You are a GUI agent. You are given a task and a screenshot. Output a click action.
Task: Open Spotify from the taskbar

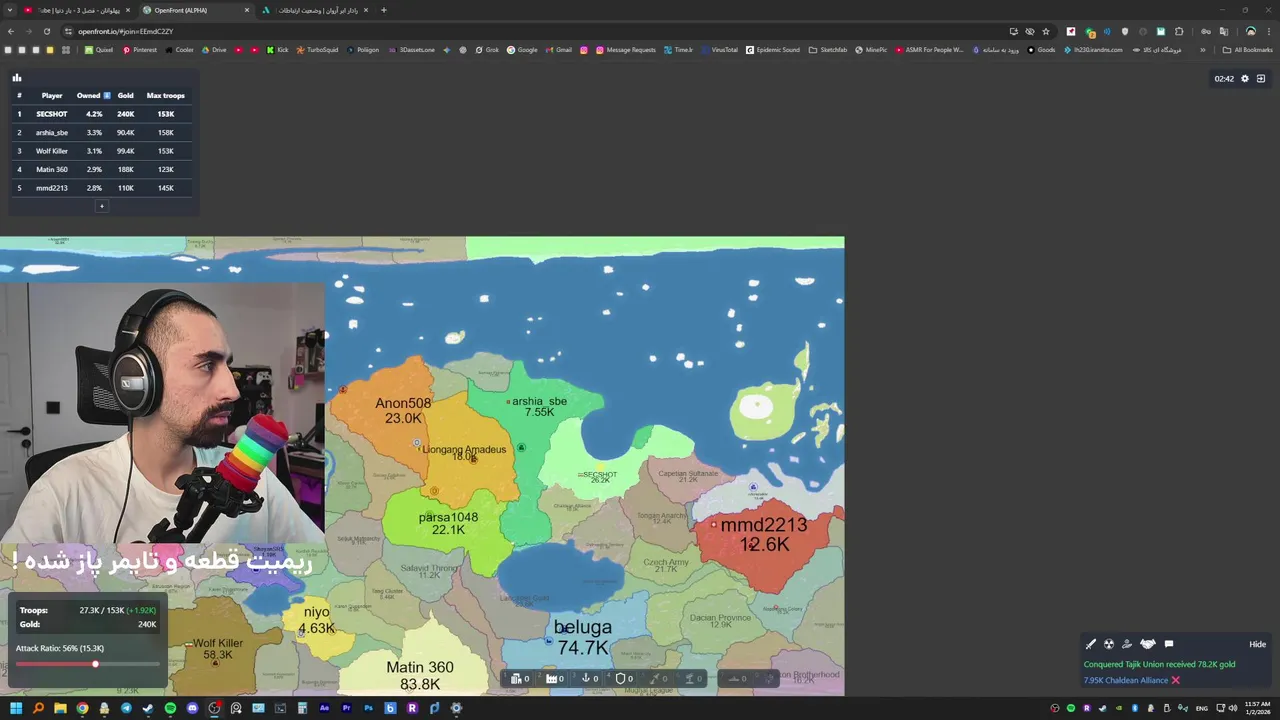click(x=170, y=708)
